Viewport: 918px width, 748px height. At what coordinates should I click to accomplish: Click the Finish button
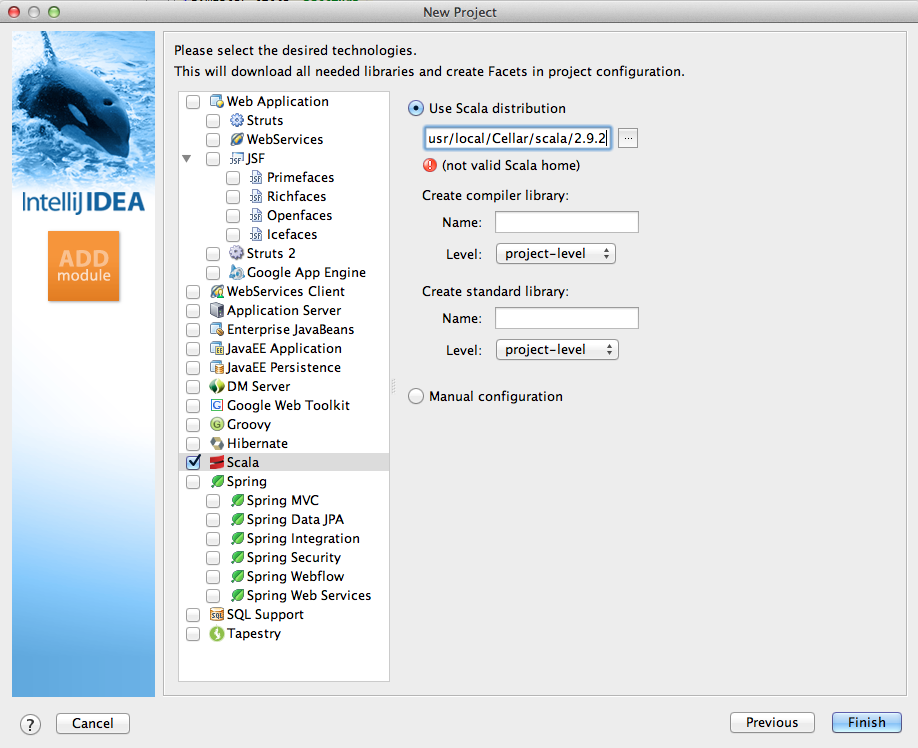(866, 722)
